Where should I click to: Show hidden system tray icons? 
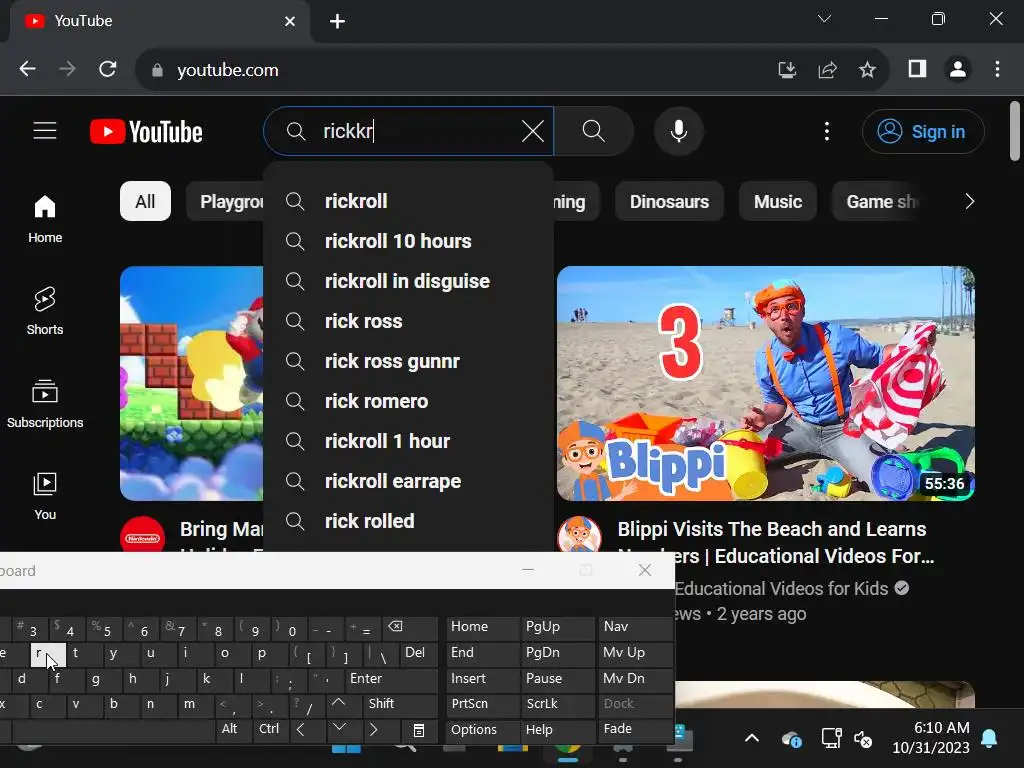click(752, 739)
